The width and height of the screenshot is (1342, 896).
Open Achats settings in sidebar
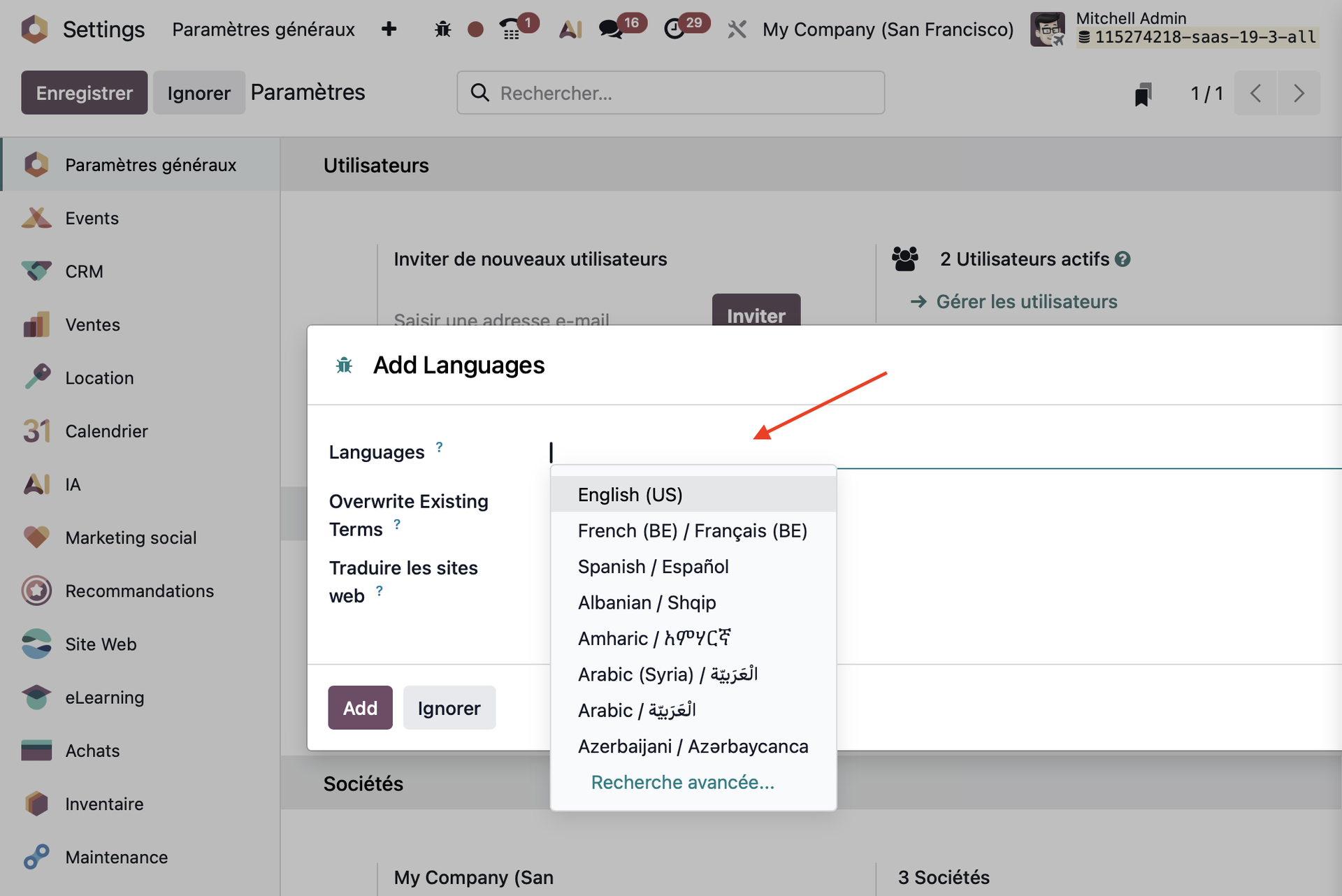coord(140,751)
